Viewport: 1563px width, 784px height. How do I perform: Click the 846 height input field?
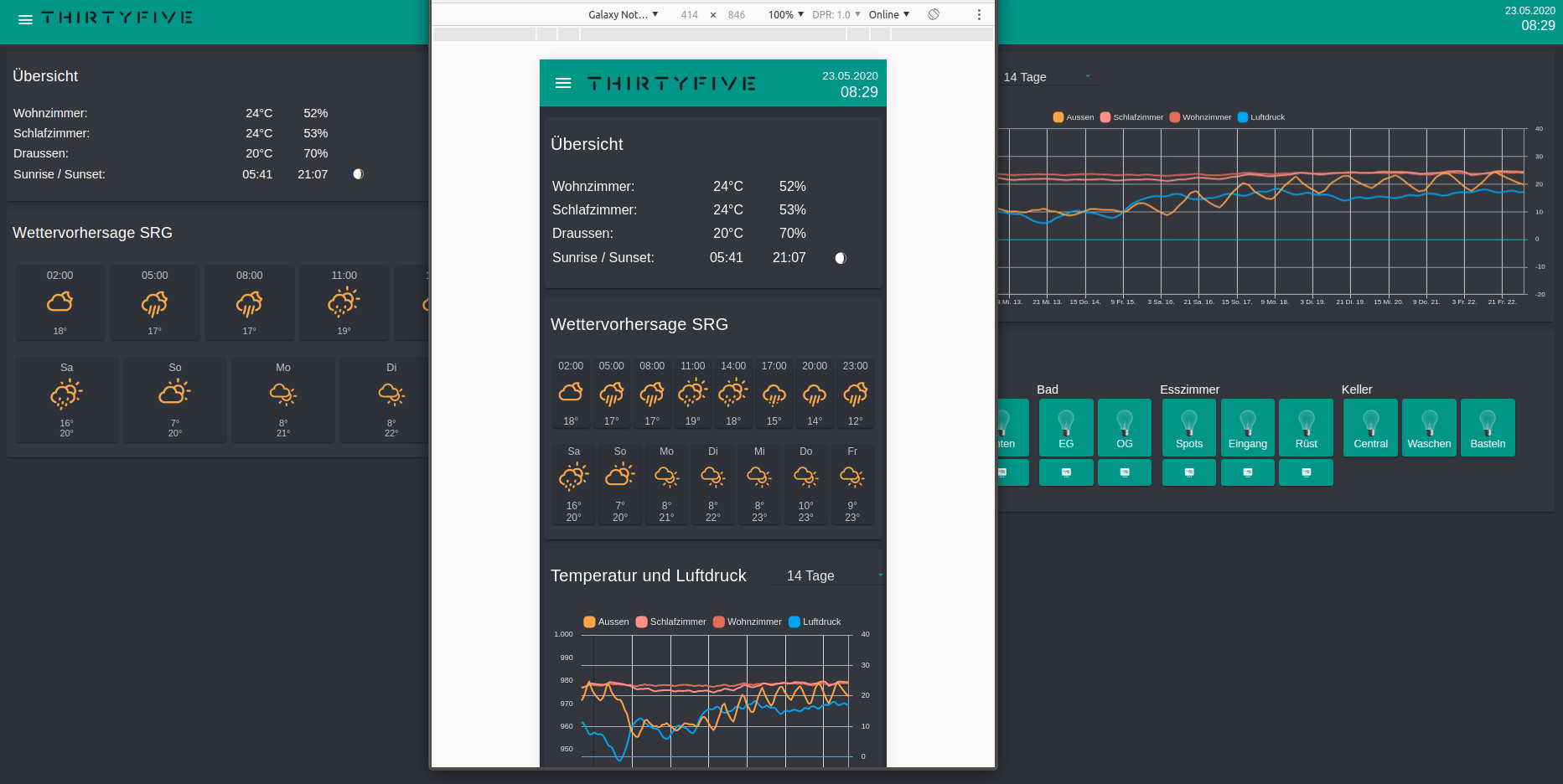point(737,14)
